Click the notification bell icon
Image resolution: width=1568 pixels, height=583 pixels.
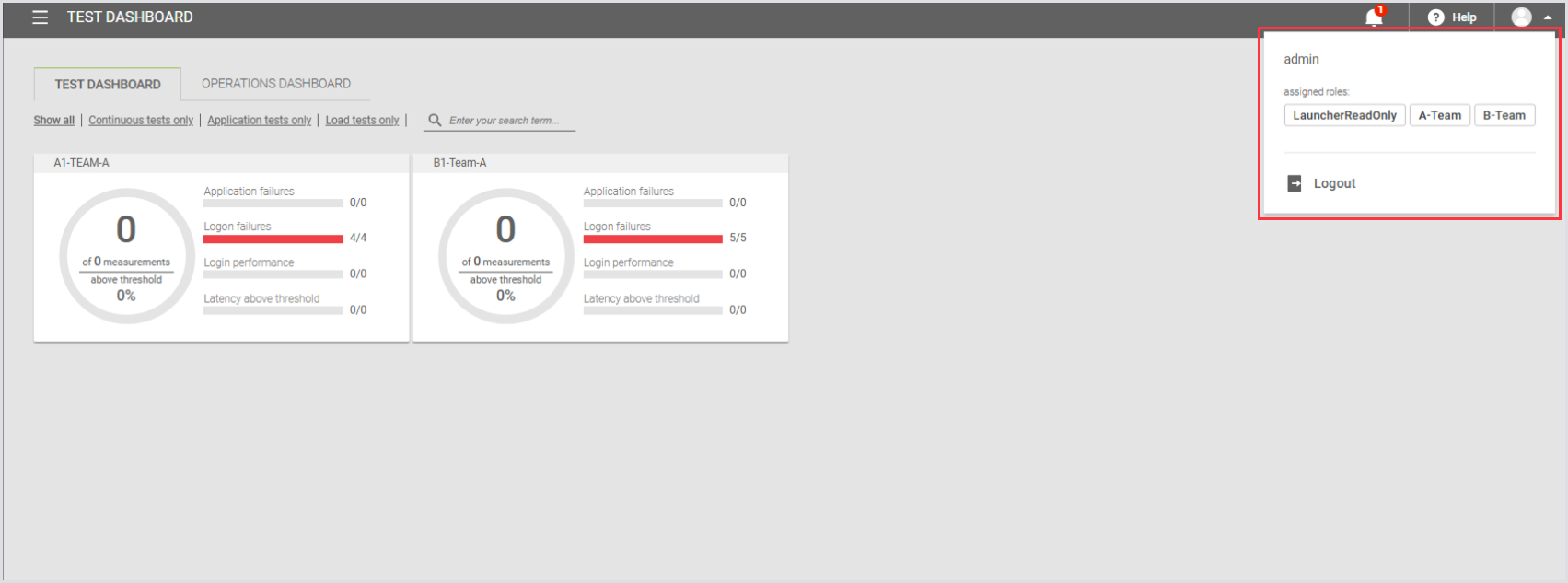1373,17
